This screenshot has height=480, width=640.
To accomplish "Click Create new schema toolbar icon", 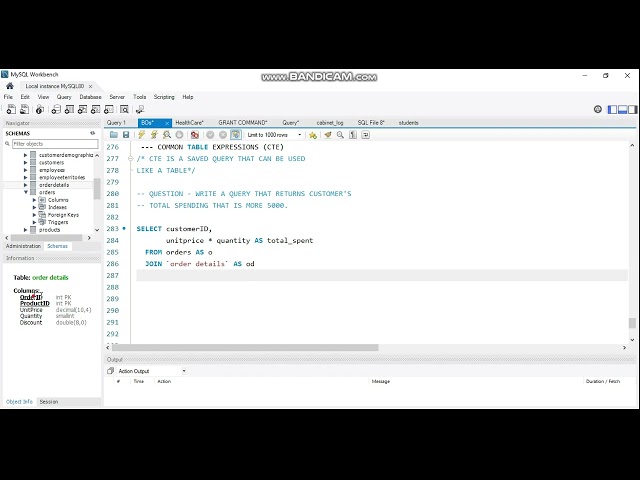I will [56, 109].
